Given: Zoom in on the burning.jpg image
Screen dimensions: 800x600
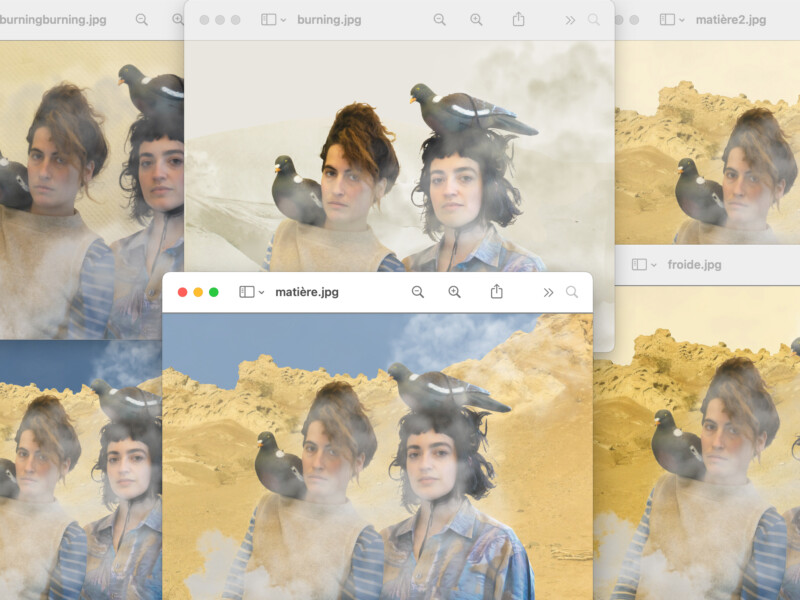Looking at the screenshot, I should click(x=476, y=20).
